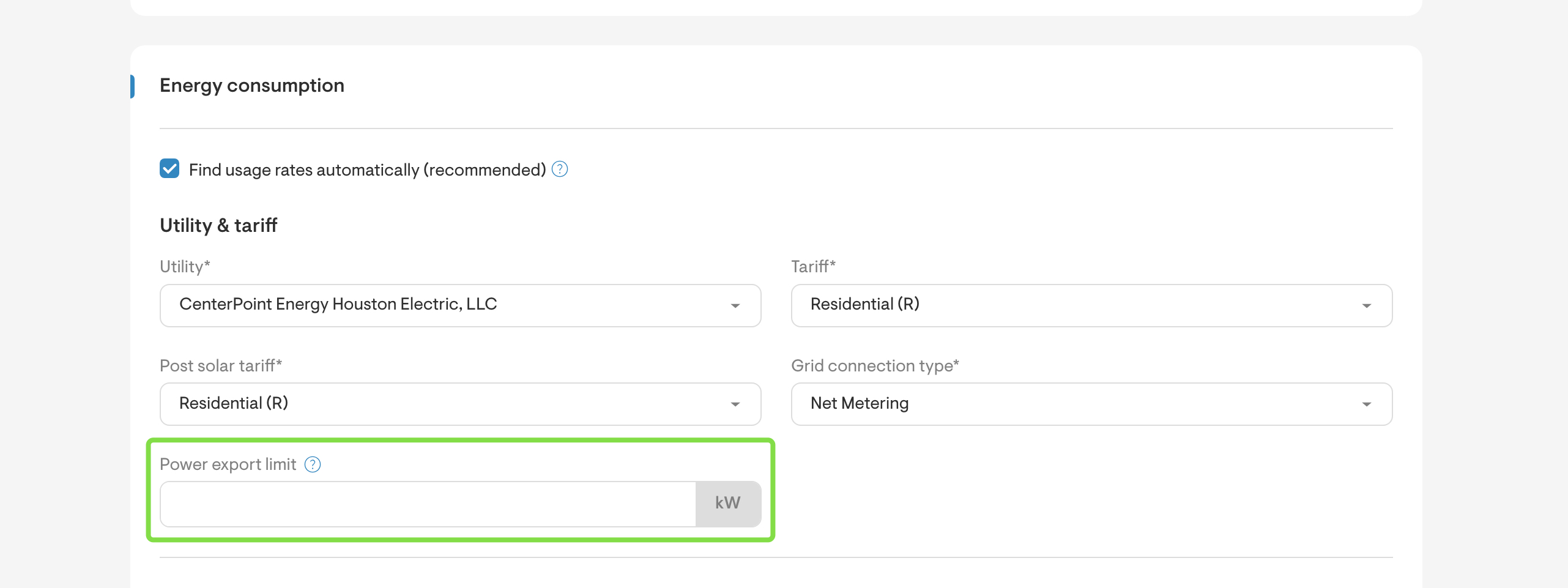Click the Energy consumption section heading

(x=251, y=86)
